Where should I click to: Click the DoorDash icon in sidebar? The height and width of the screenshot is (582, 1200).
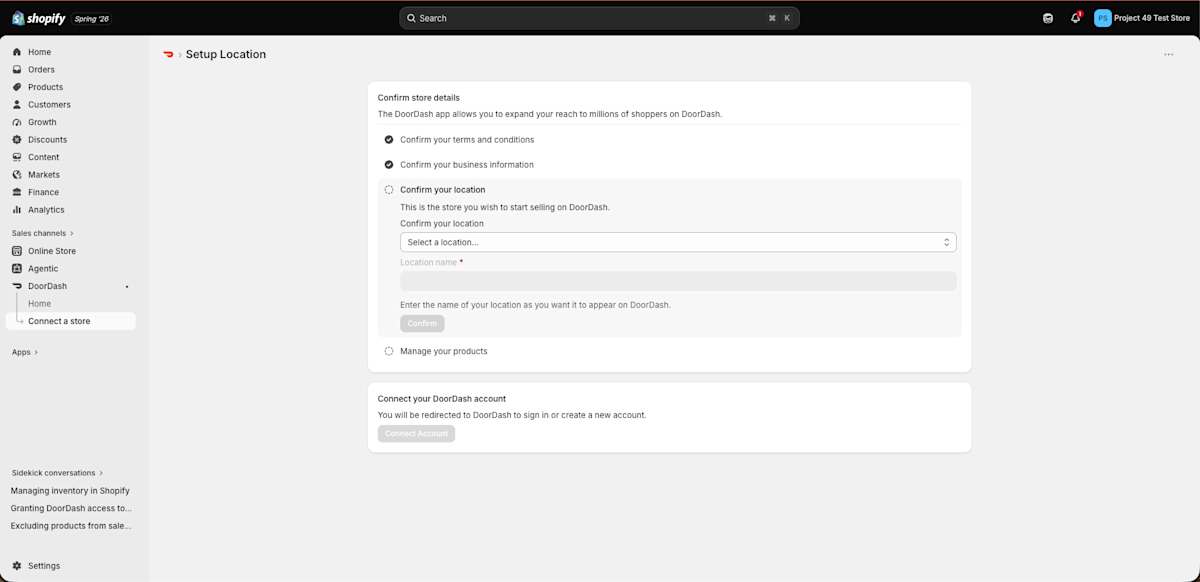click(17, 286)
